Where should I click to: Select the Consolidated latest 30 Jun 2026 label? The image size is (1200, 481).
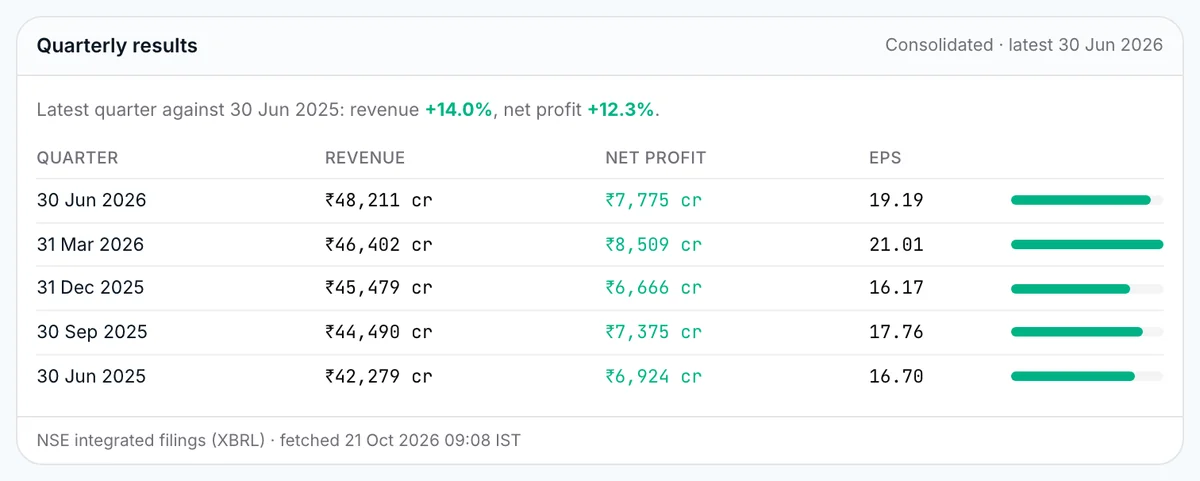(x=1024, y=45)
